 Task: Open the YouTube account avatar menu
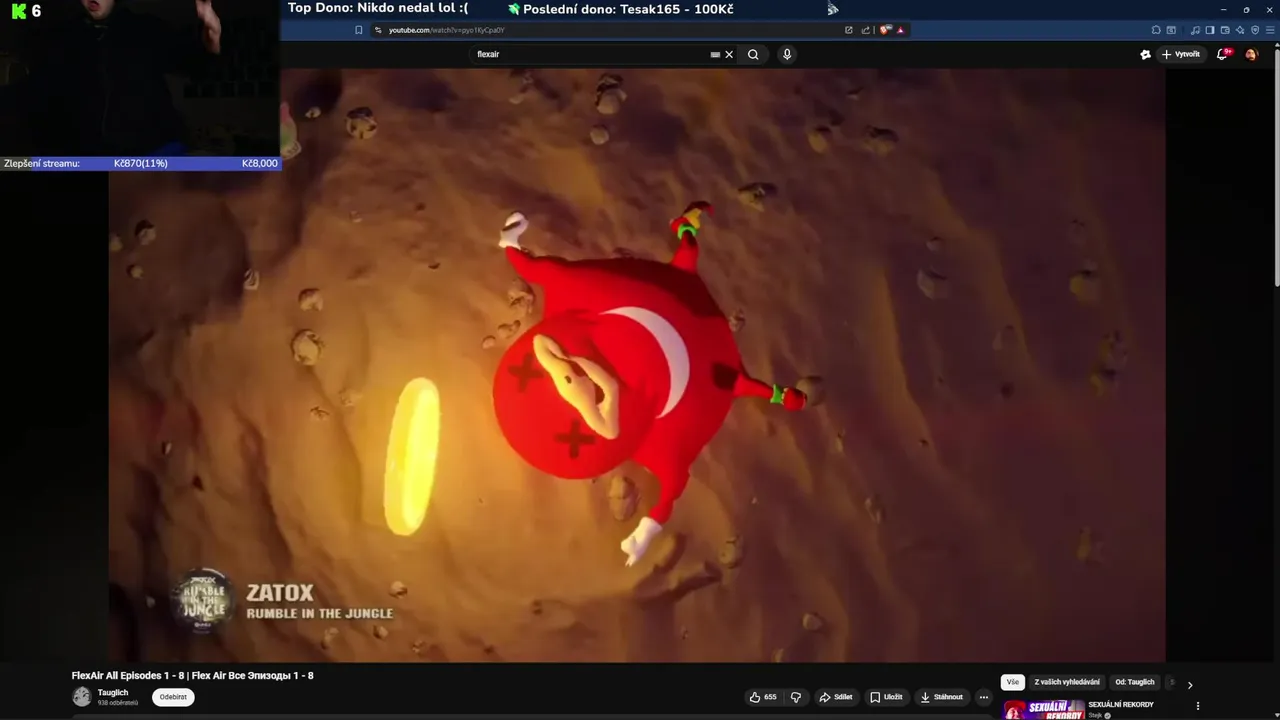click(x=1251, y=55)
